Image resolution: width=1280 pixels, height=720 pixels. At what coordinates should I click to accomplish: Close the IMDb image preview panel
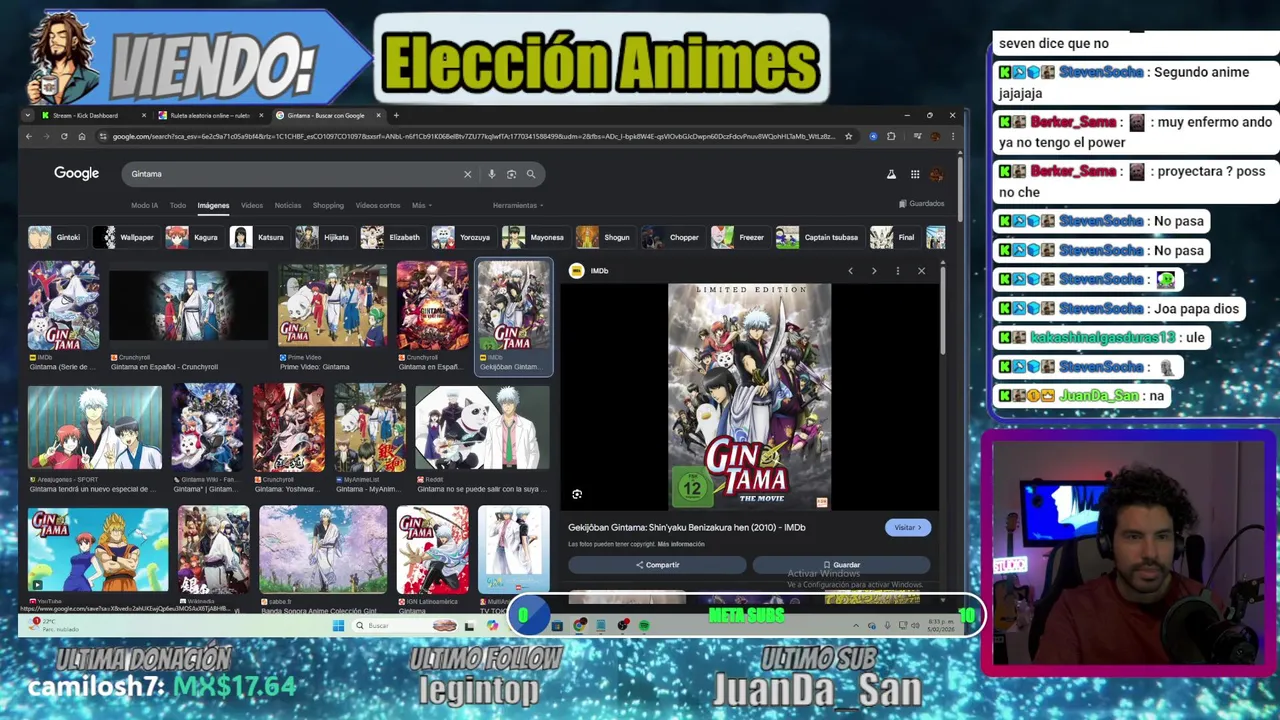point(921,271)
